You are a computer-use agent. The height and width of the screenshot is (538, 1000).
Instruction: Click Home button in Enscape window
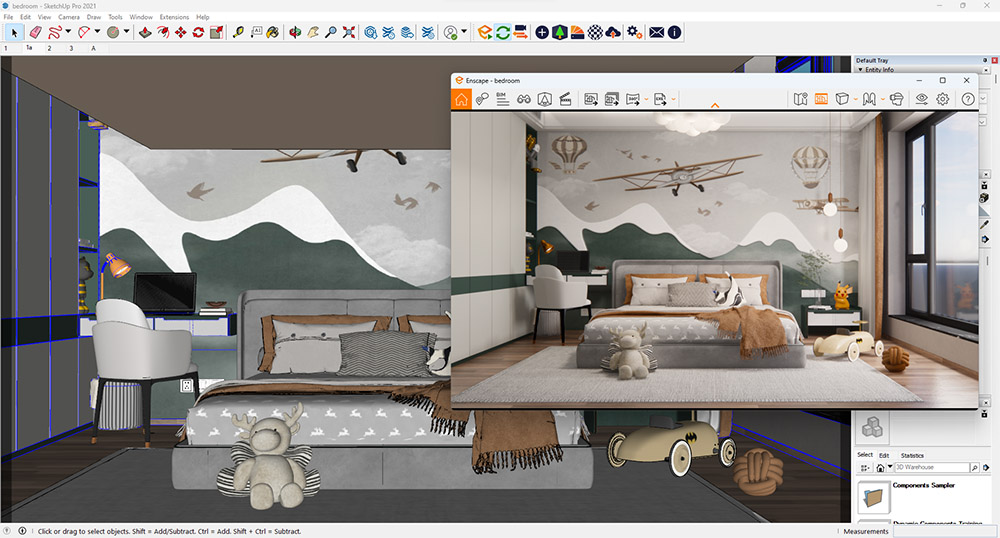click(x=461, y=99)
